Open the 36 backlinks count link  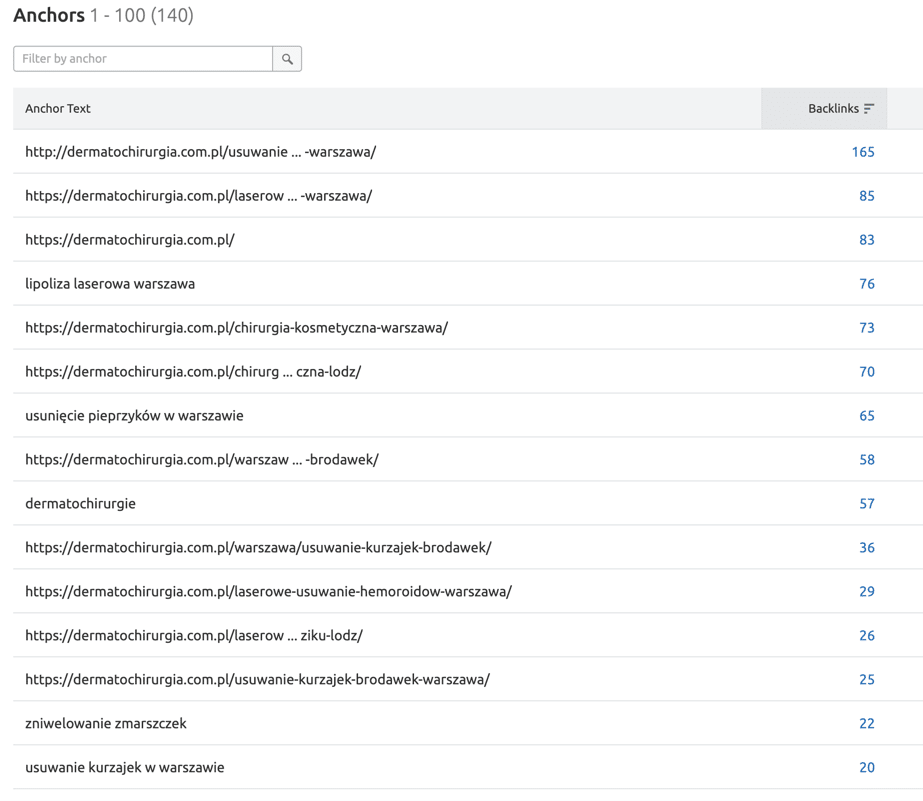coord(866,548)
